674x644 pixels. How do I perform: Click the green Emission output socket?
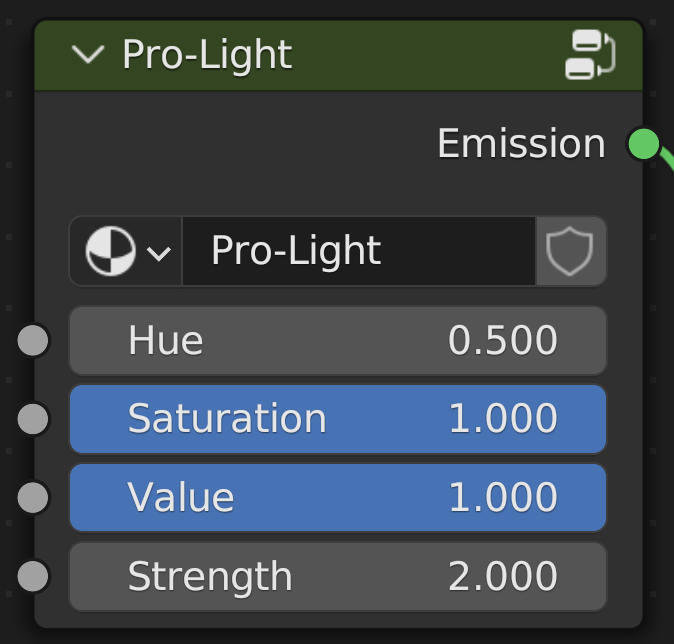point(644,144)
